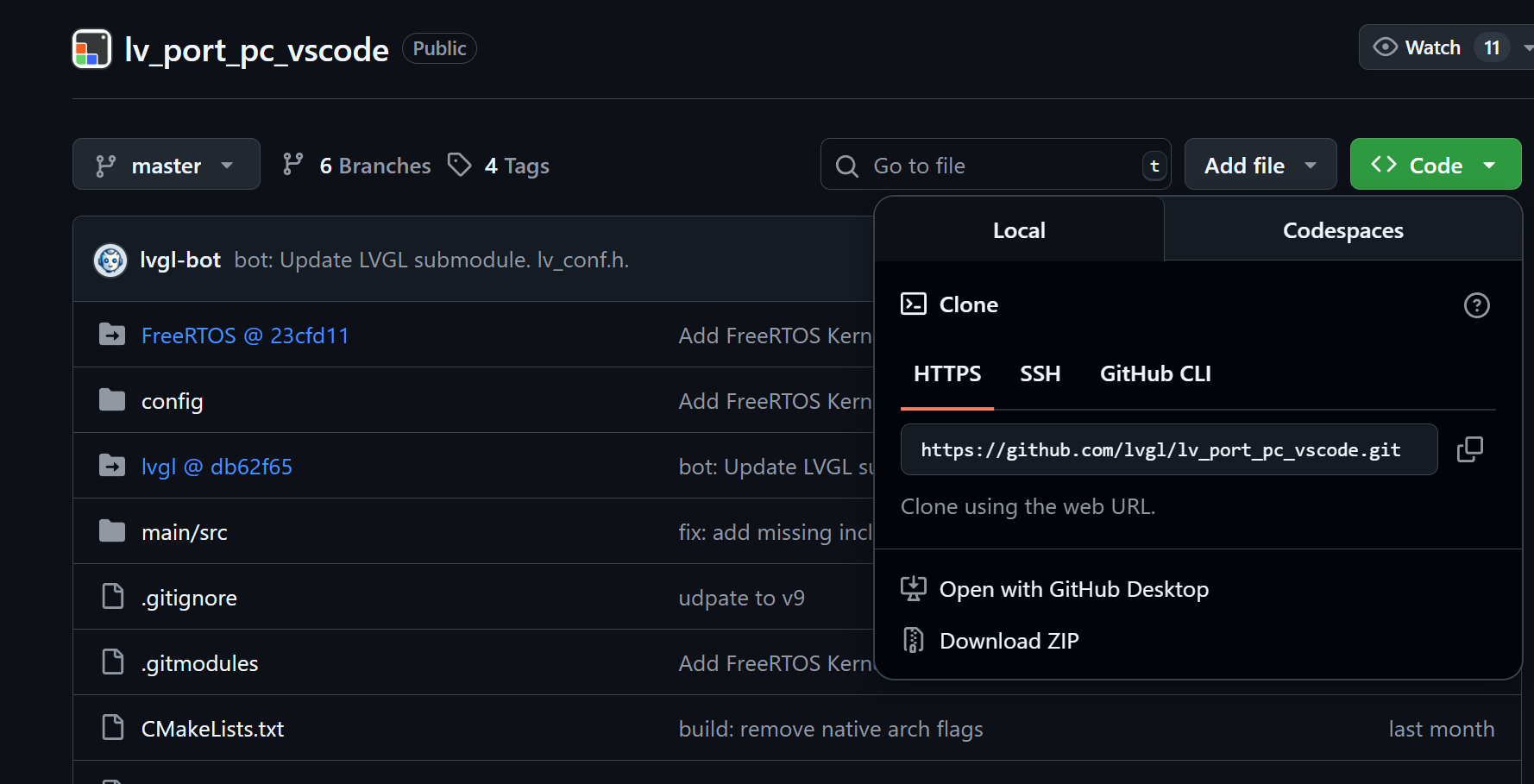Image resolution: width=1534 pixels, height=784 pixels.
Task: Open the main/src folder
Action: tap(185, 532)
